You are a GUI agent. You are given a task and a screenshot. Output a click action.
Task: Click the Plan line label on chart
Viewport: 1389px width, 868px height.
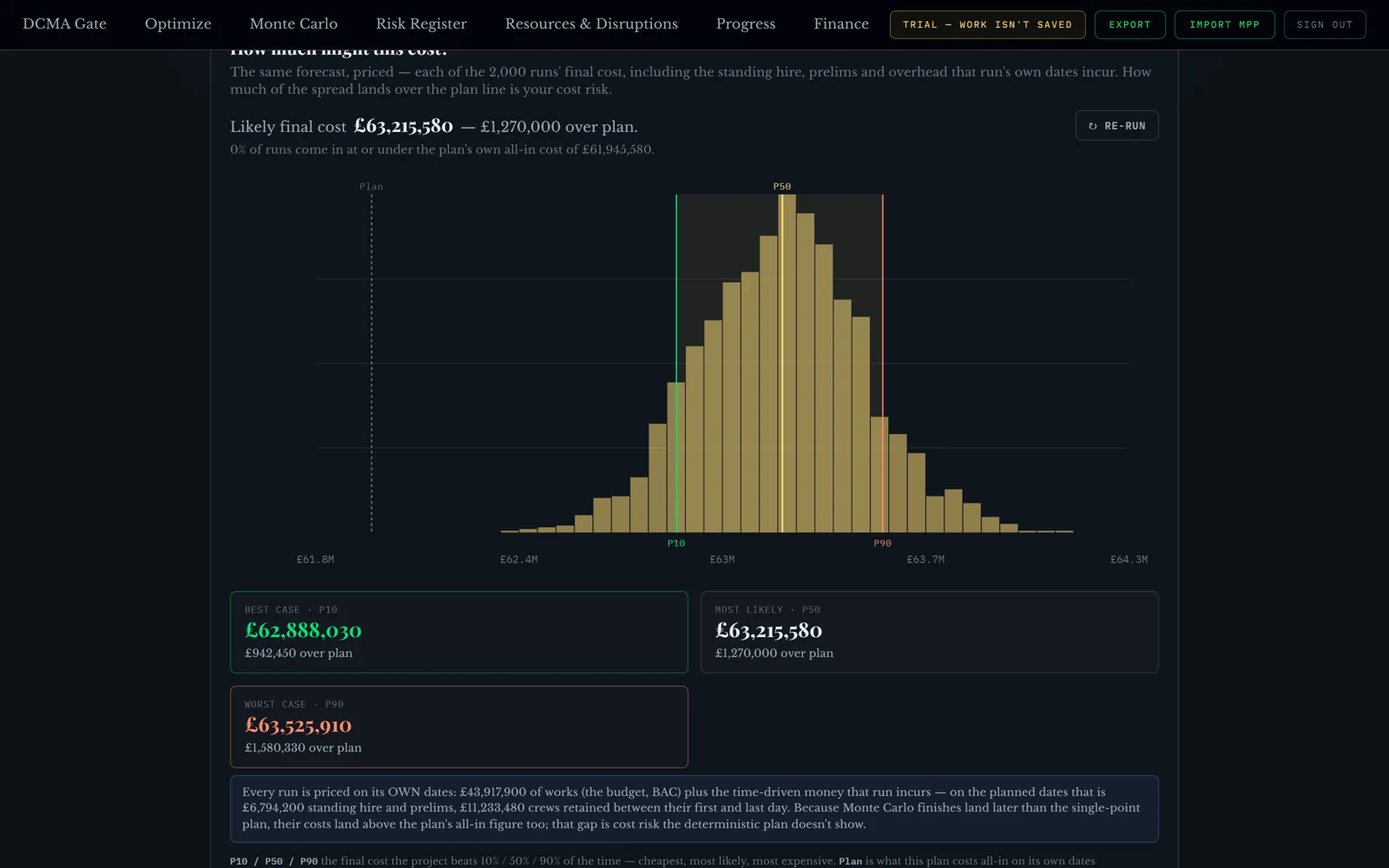[x=372, y=187]
